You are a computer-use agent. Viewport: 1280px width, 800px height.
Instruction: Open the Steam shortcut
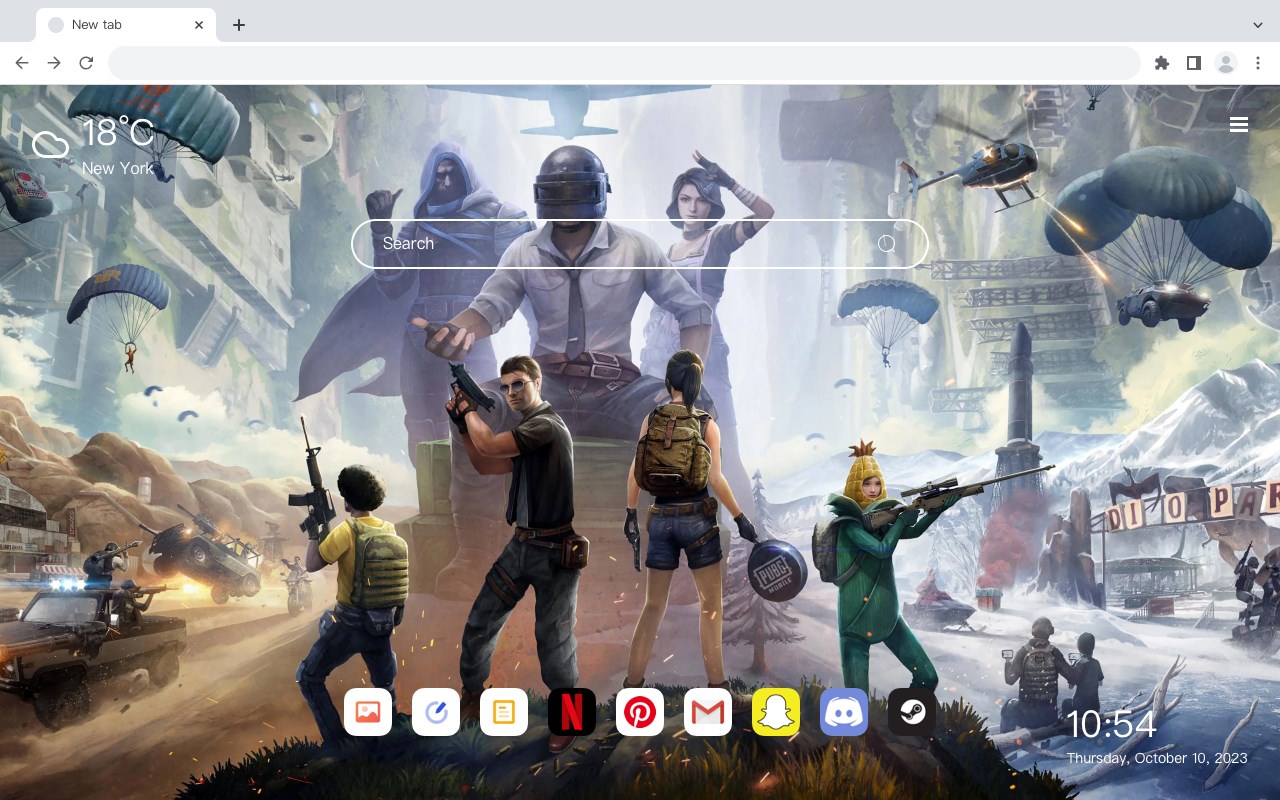point(912,712)
